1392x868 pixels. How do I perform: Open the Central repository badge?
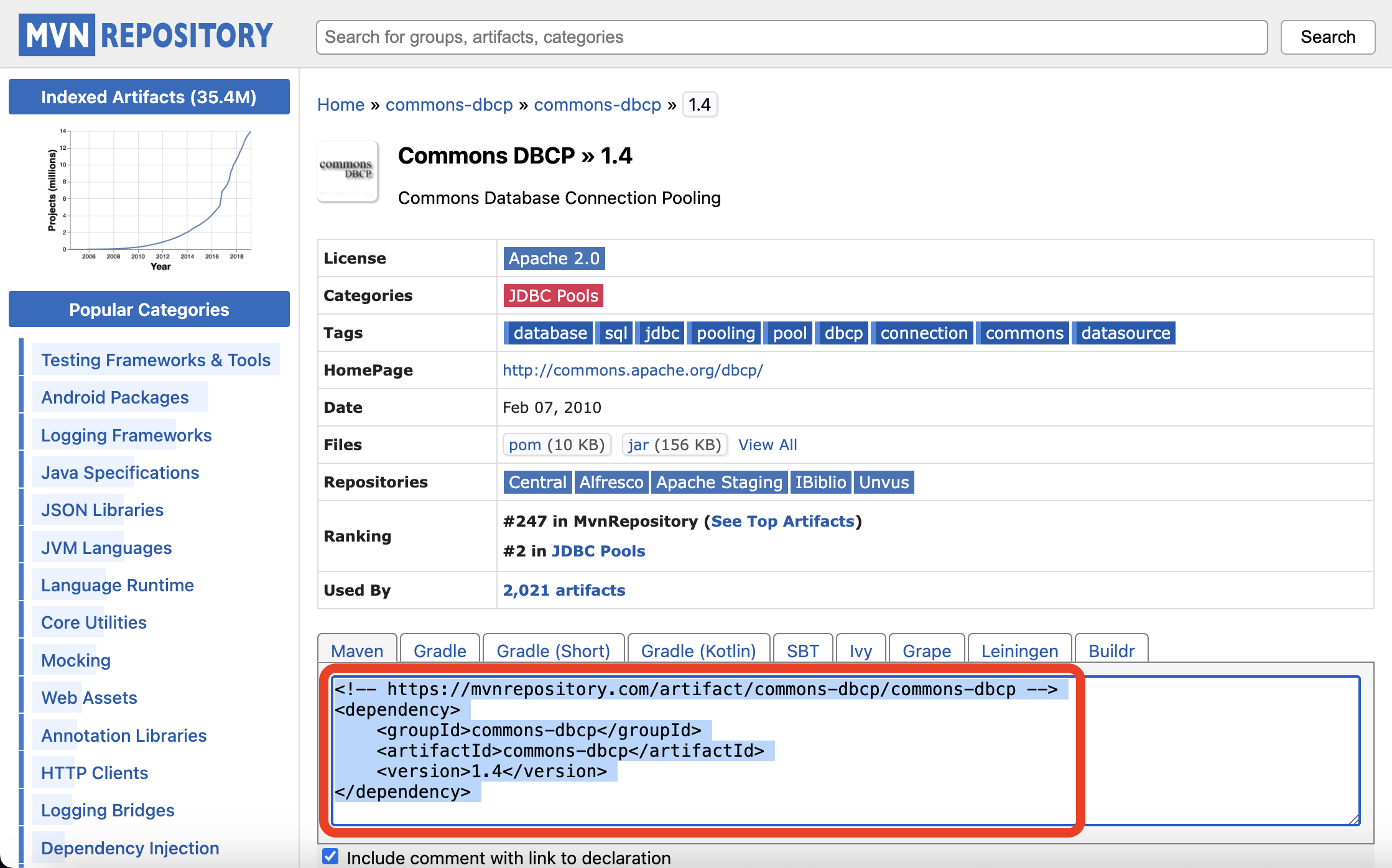click(x=537, y=482)
